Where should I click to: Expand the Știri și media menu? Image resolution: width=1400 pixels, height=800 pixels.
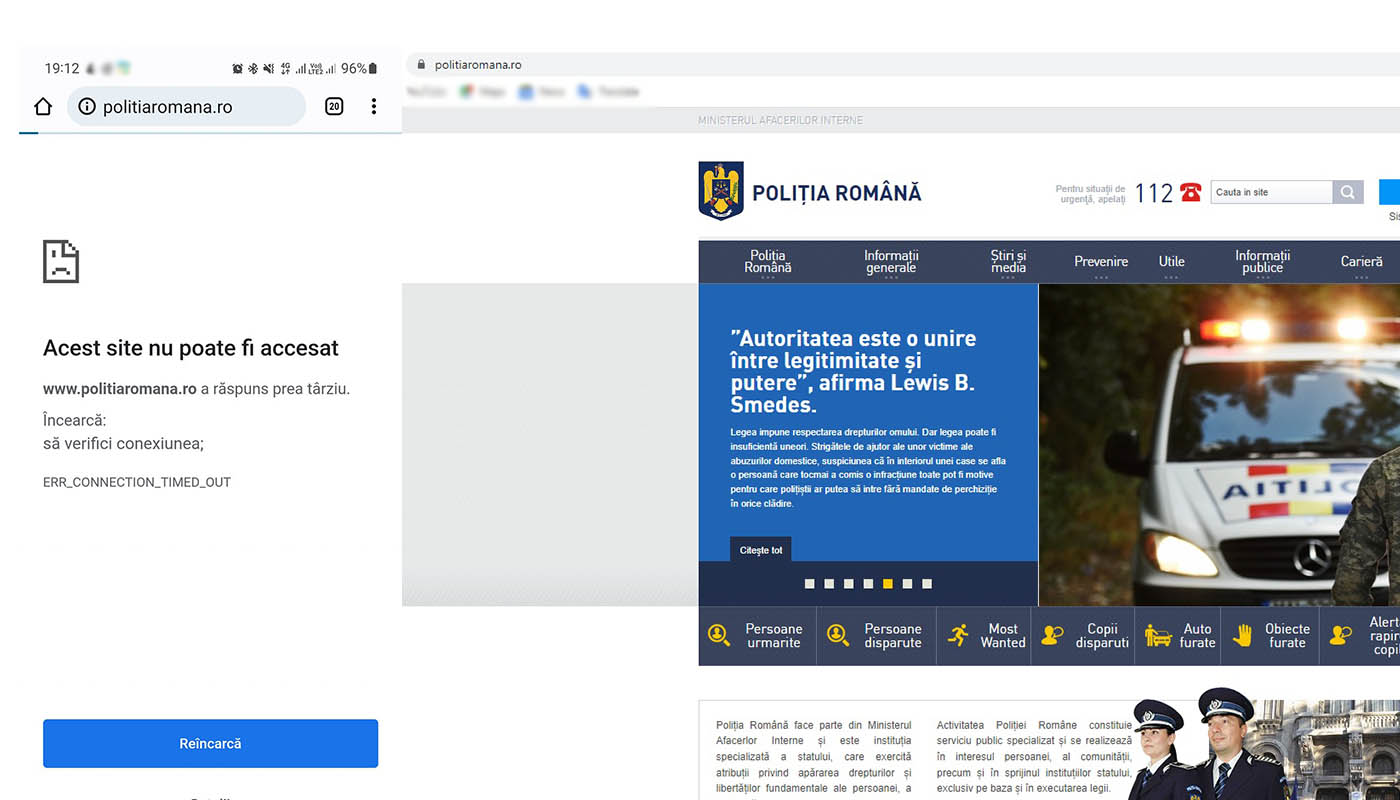[x=1008, y=262]
